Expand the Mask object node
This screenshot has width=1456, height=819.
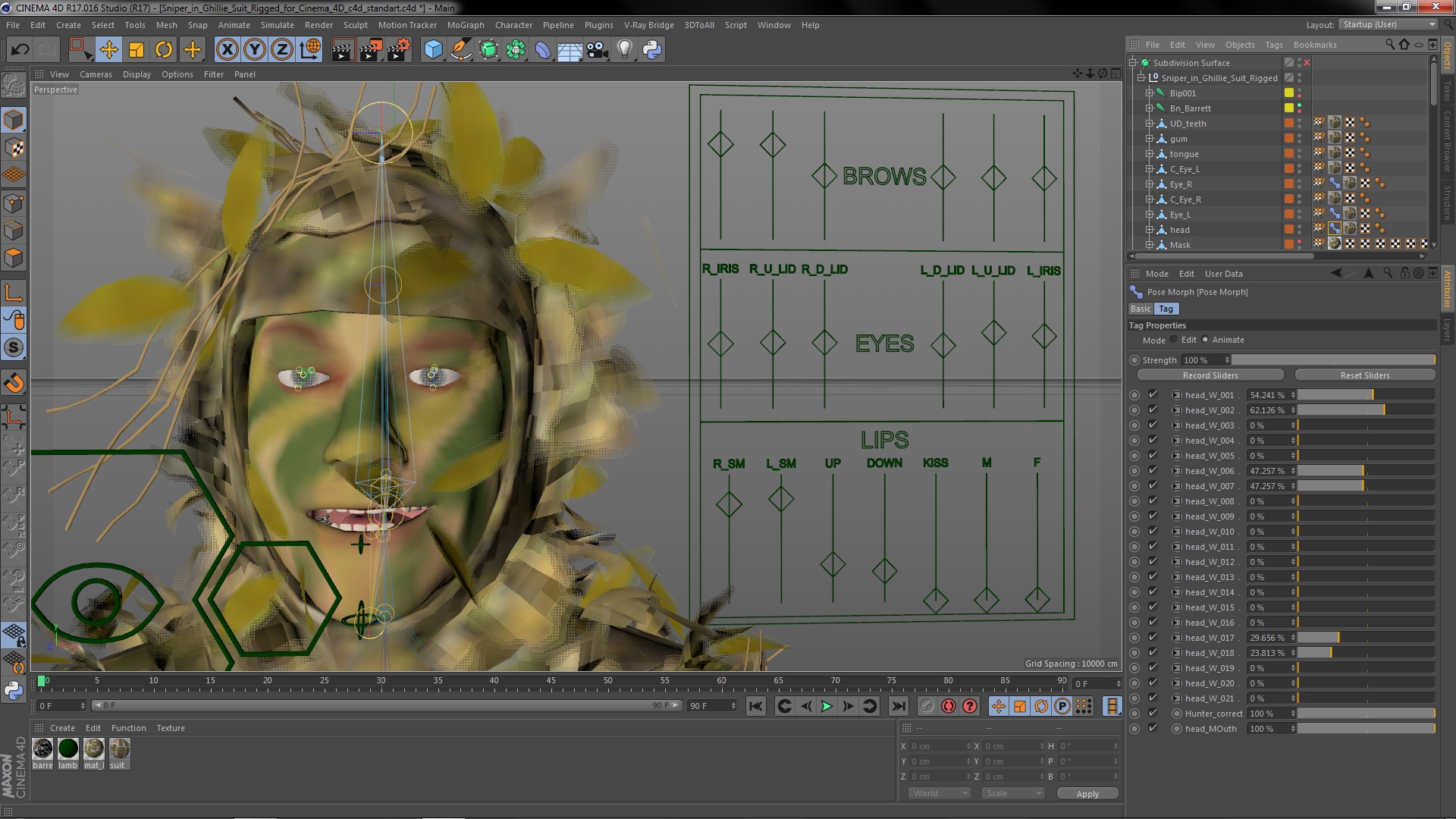(x=1150, y=245)
